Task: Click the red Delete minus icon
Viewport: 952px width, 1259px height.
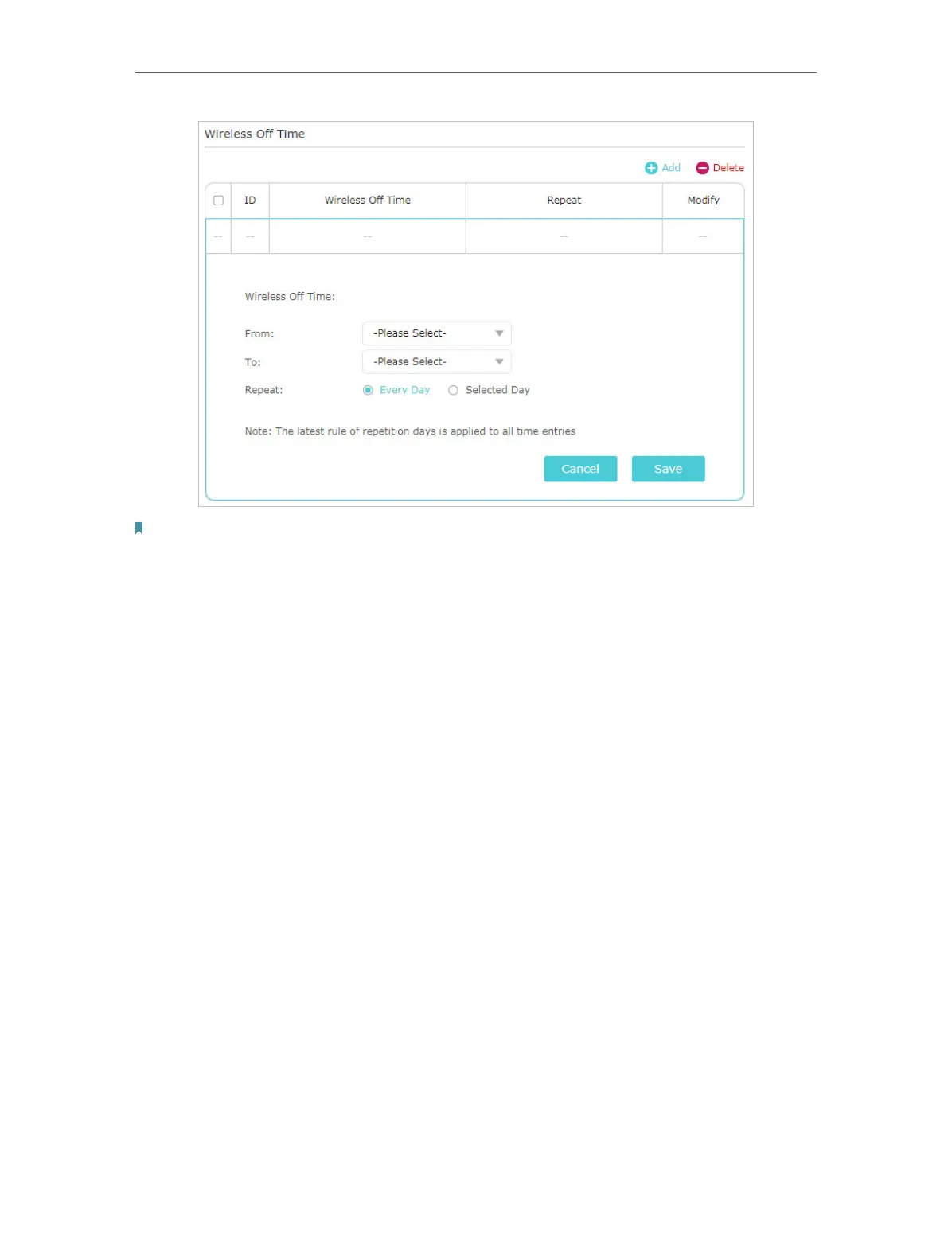Action: [x=702, y=168]
